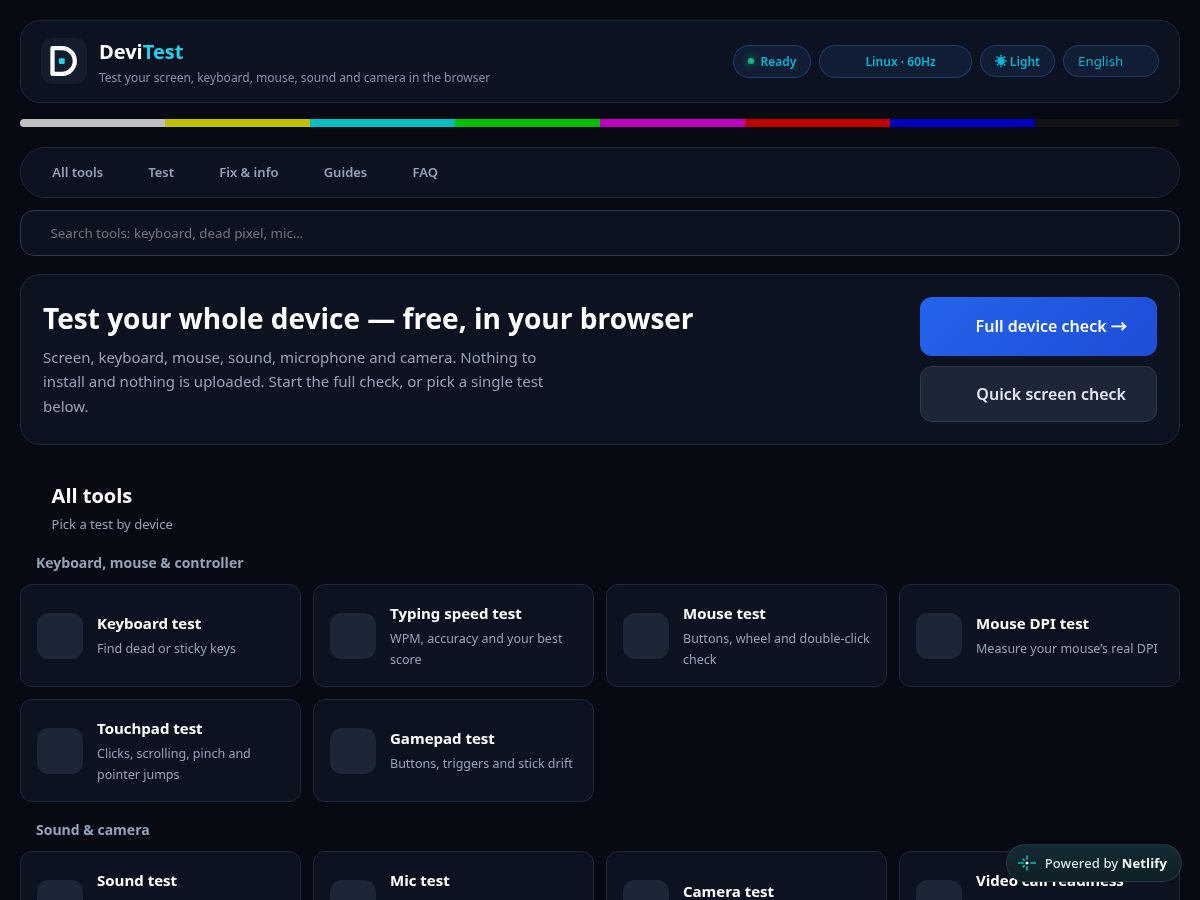Viewport: 1200px width, 900px height.
Task: Click the Keyboard test card icon
Action: click(60, 636)
